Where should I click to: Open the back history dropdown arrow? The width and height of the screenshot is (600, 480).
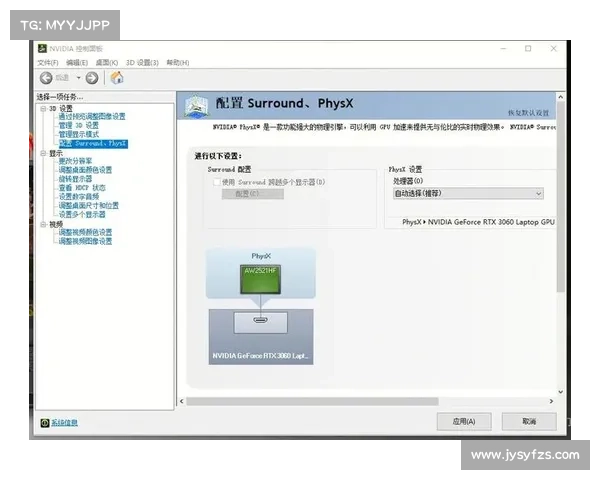78,78
